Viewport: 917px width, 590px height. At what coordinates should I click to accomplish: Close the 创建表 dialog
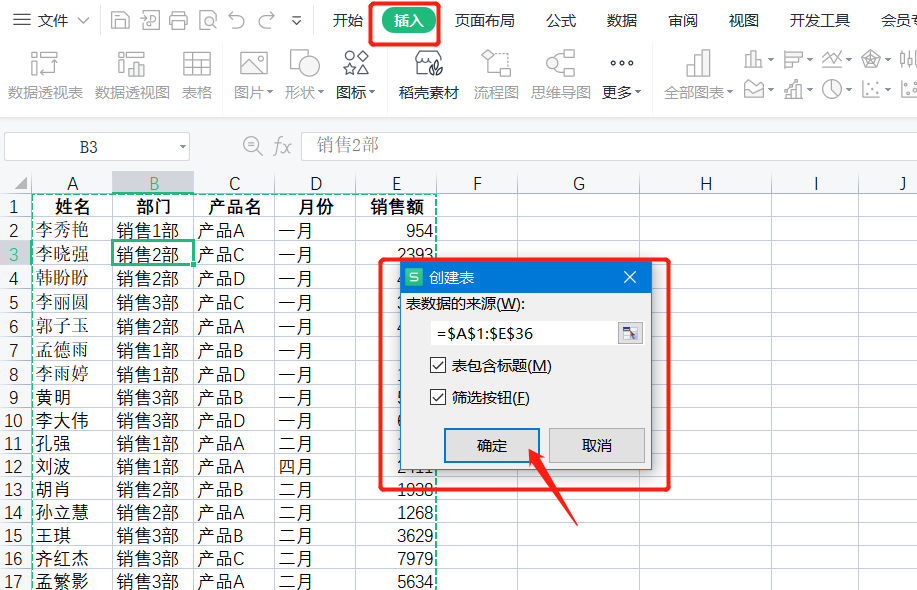(630, 277)
